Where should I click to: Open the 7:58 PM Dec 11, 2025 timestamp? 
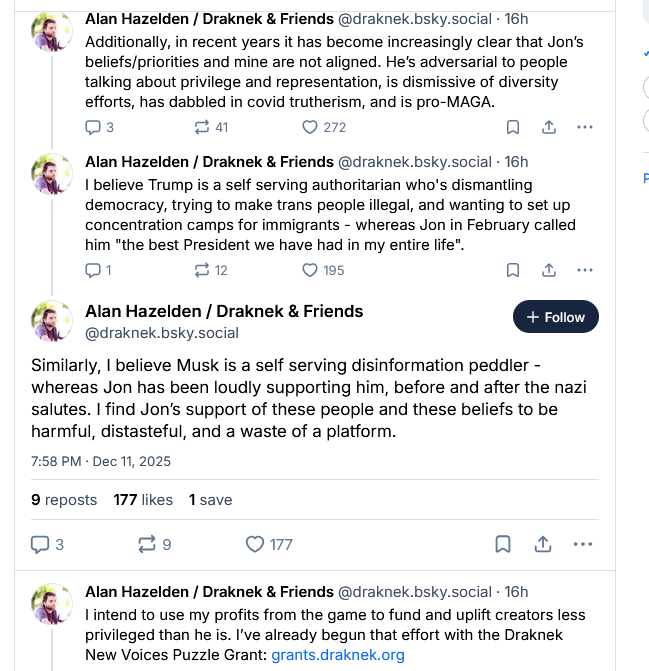(x=101, y=461)
